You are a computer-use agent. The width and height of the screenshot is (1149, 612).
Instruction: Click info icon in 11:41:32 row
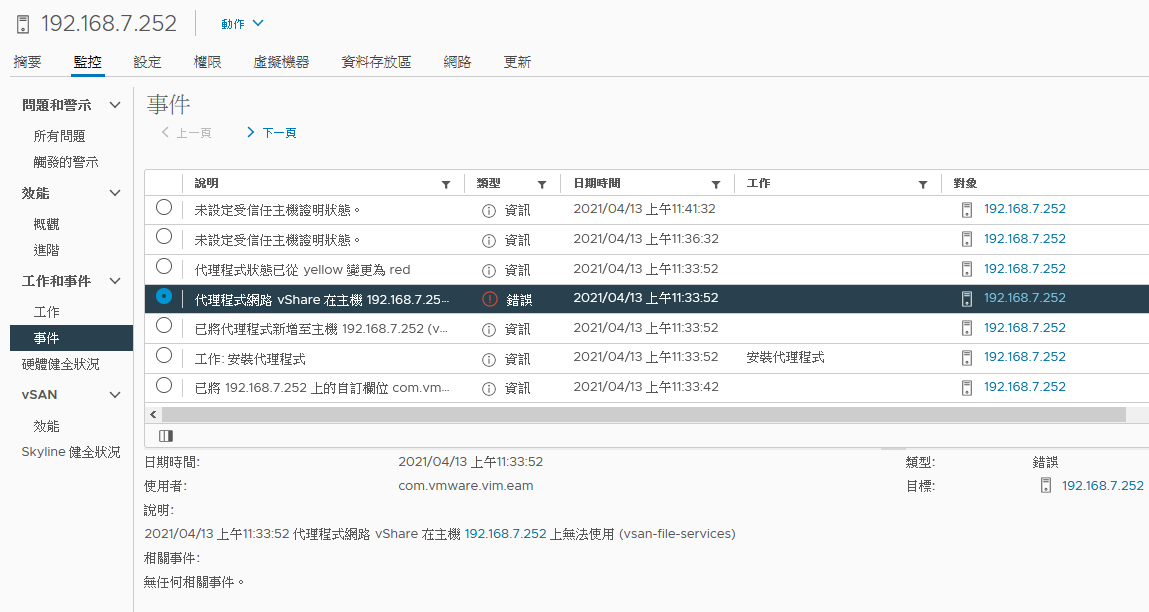pyautogui.click(x=489, y=211)
